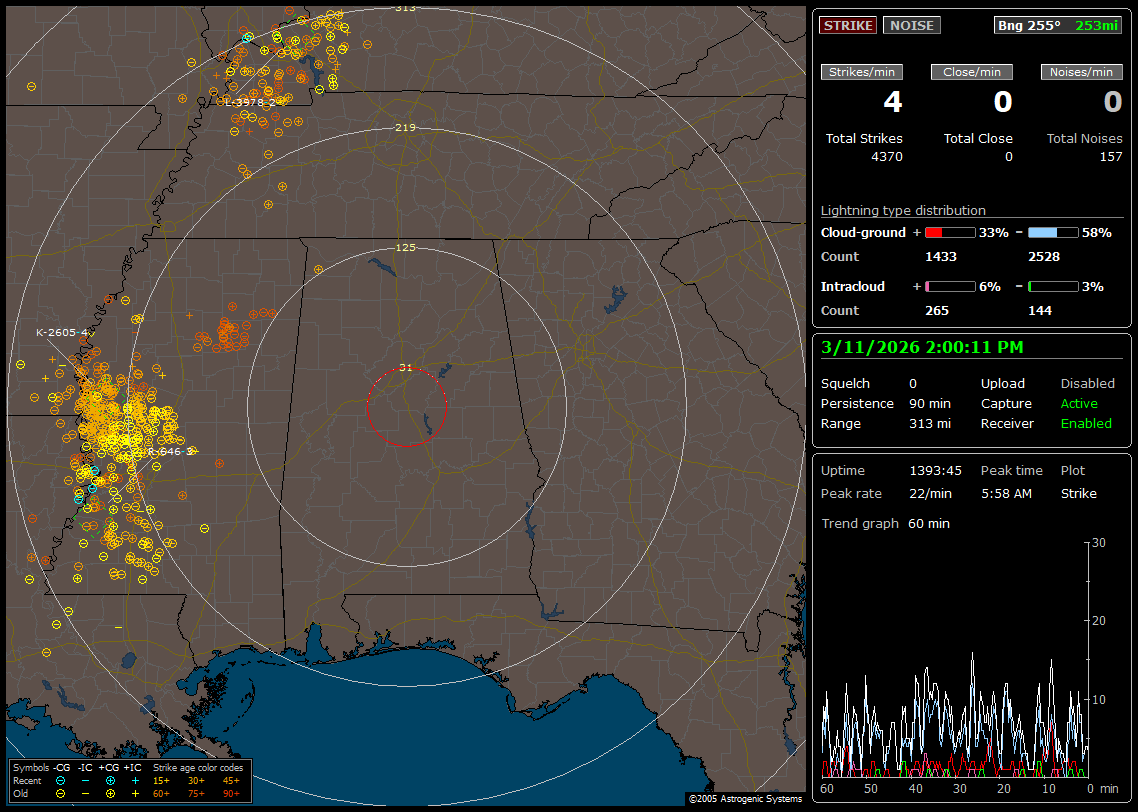The width and height of the screenshot is (1138, 812).
Task: Click the recent positive CG symbol in legend
Action: 110,780
